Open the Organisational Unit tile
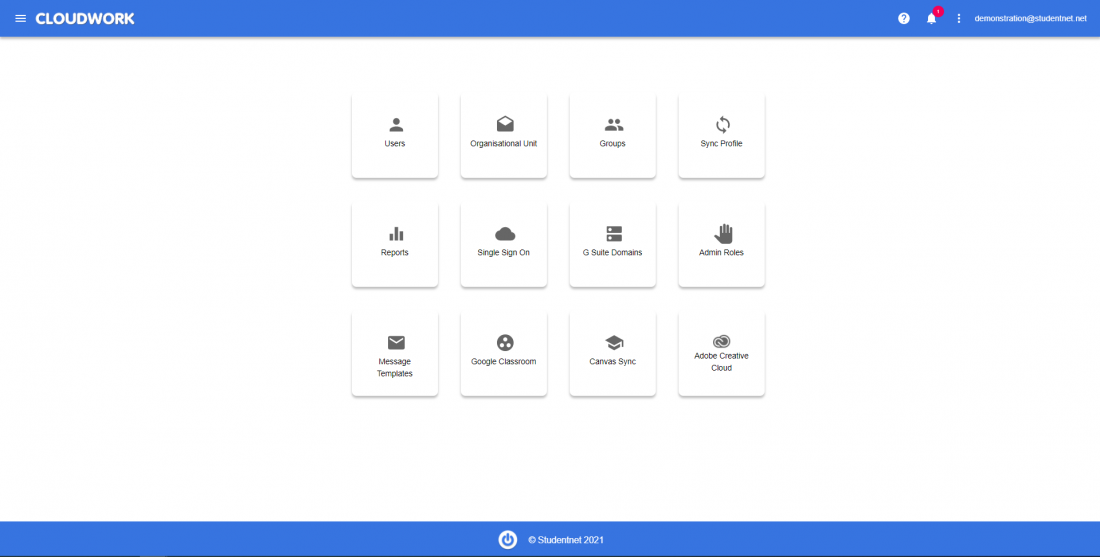The height and width of the screenshot is (557, 1100). (504, 135)
